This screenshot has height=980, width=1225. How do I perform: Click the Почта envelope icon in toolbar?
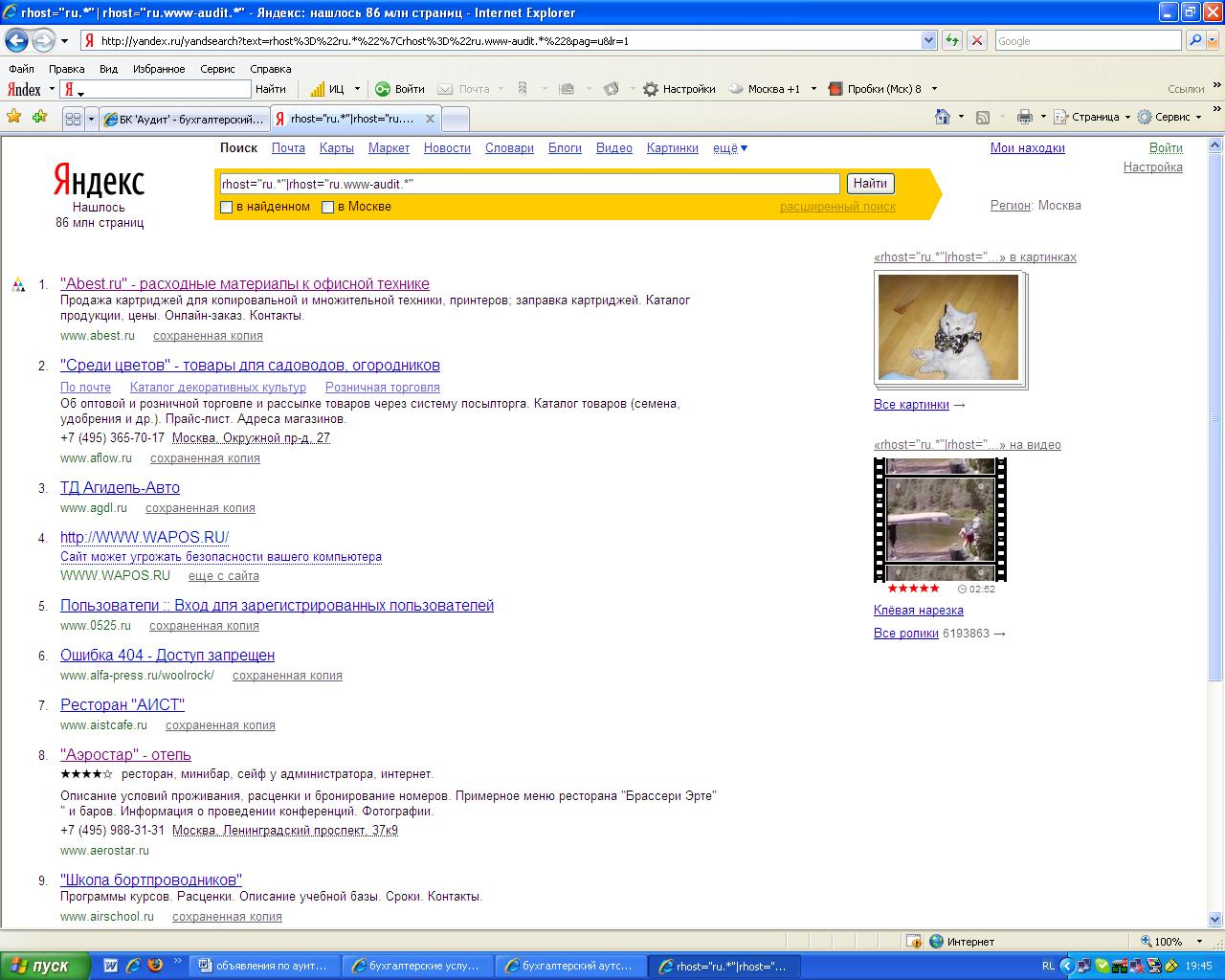point(445,89)
